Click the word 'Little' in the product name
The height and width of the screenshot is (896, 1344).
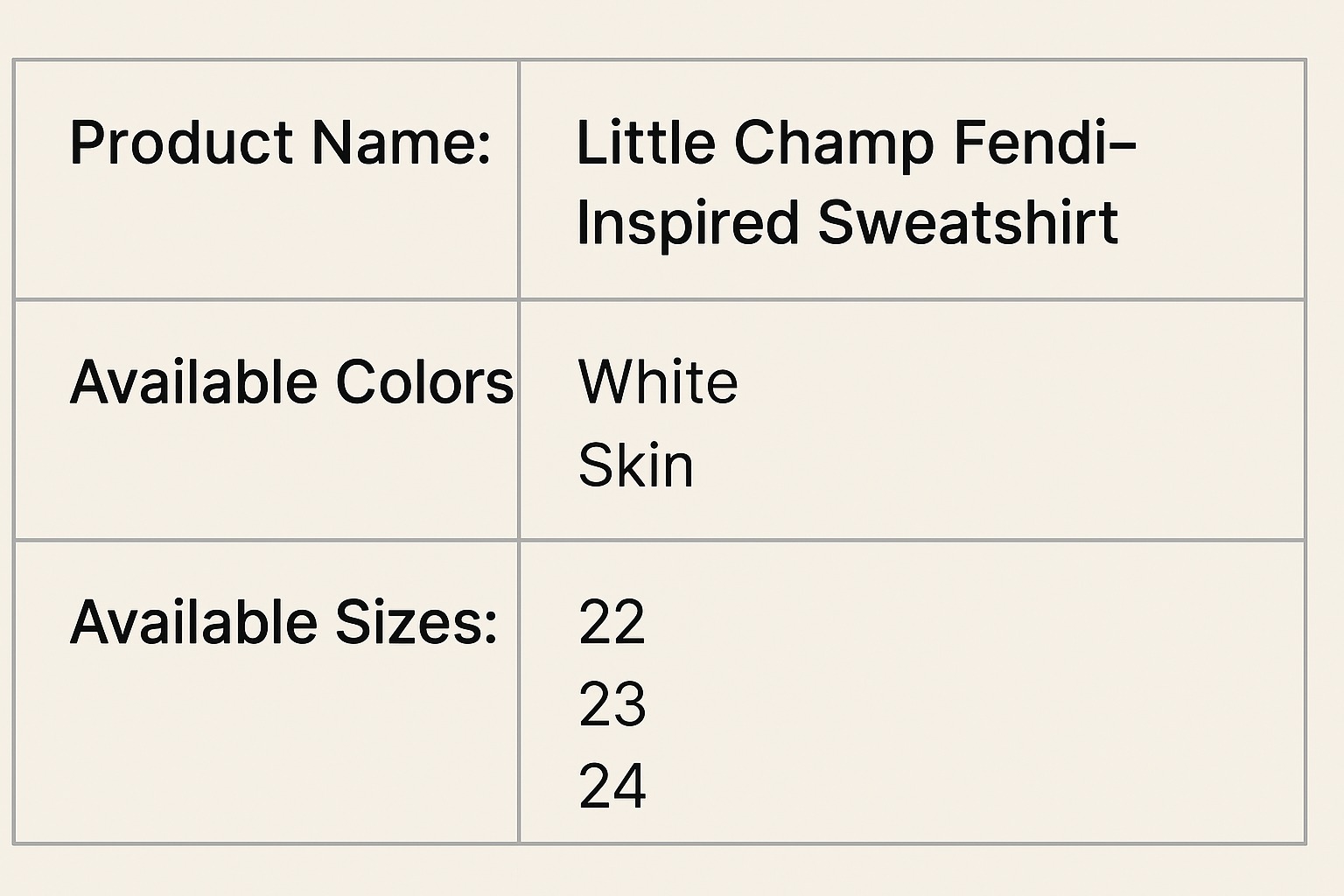click(x=647, y=143)
